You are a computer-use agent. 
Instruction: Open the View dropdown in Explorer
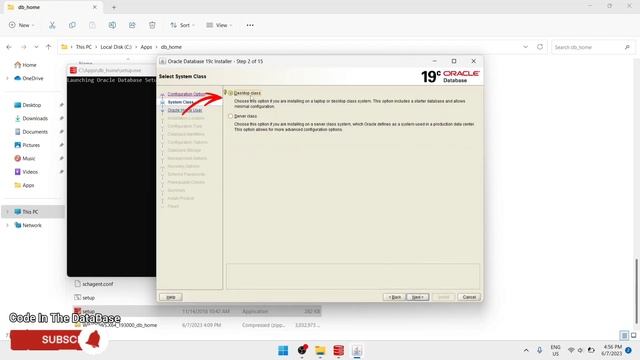[219, 25]
